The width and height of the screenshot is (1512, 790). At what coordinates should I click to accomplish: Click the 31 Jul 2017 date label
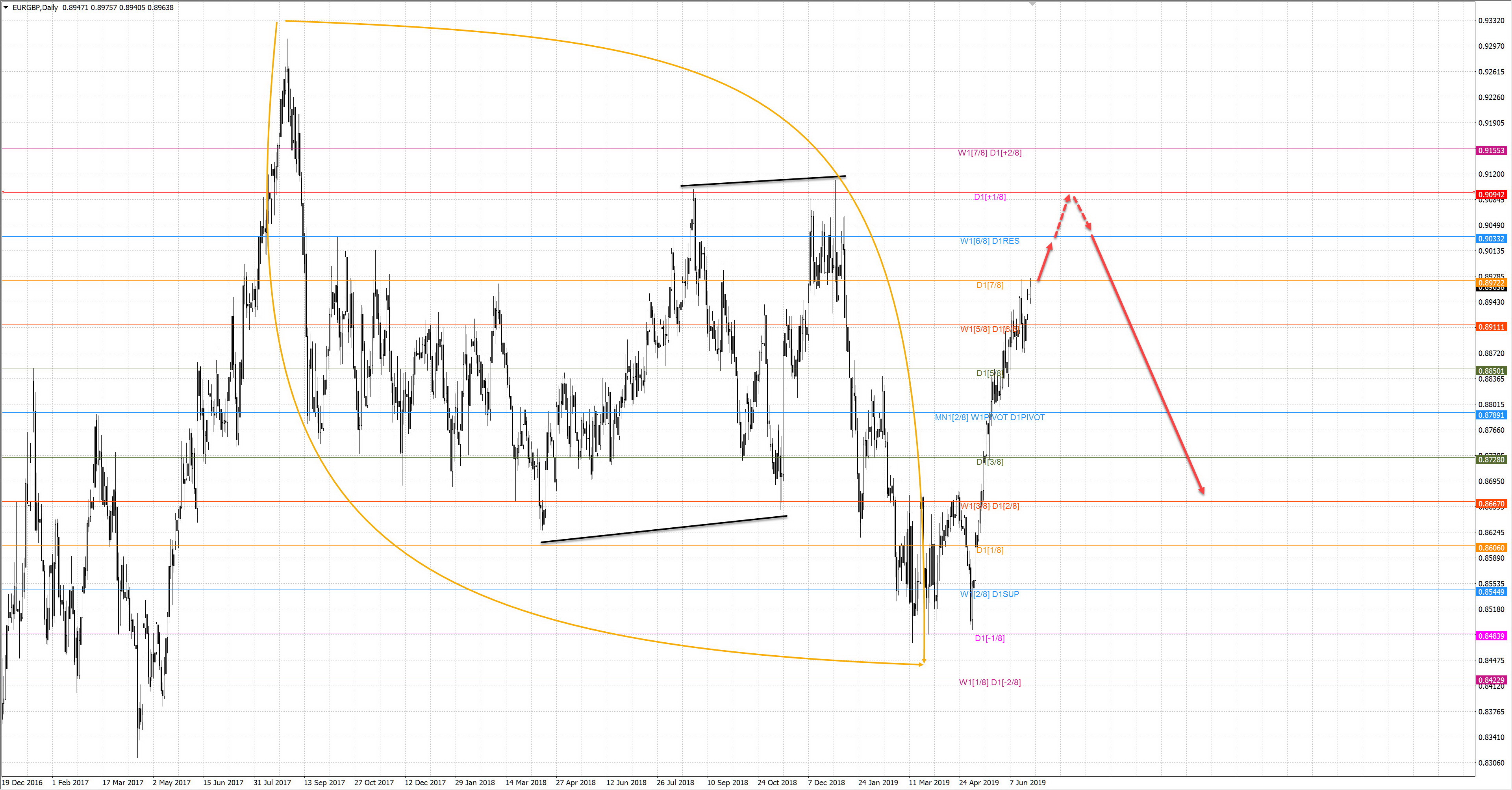[272, 783]
